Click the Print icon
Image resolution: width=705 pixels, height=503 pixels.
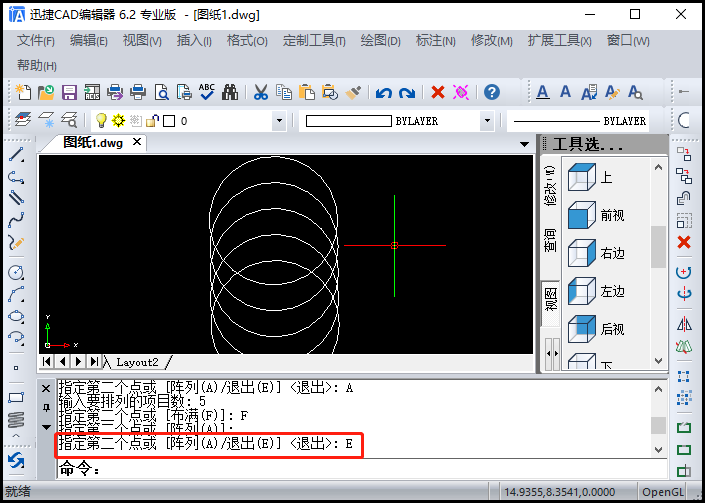(138, 92)
